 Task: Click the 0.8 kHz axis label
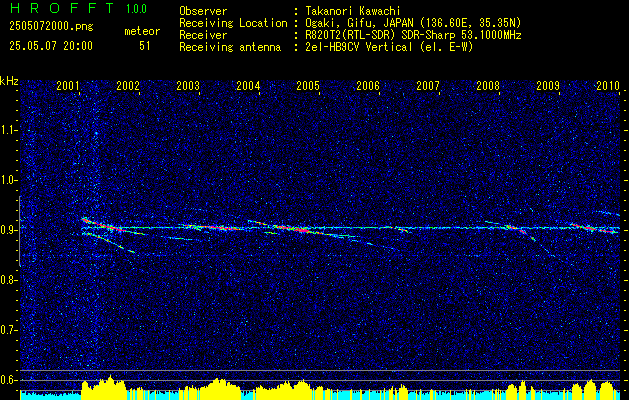[x=9, y=280]
